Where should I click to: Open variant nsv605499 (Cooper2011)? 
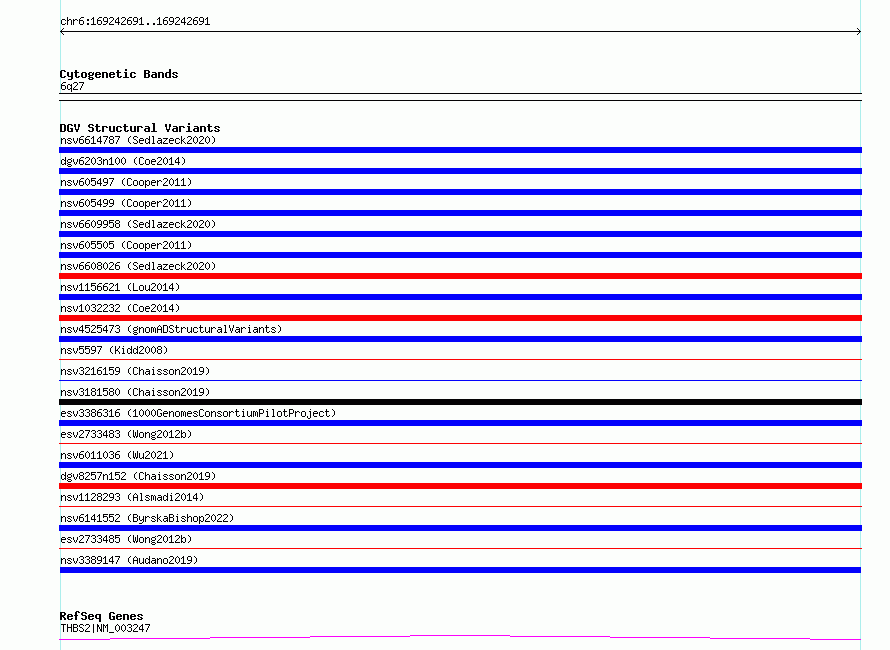[126, 203]
